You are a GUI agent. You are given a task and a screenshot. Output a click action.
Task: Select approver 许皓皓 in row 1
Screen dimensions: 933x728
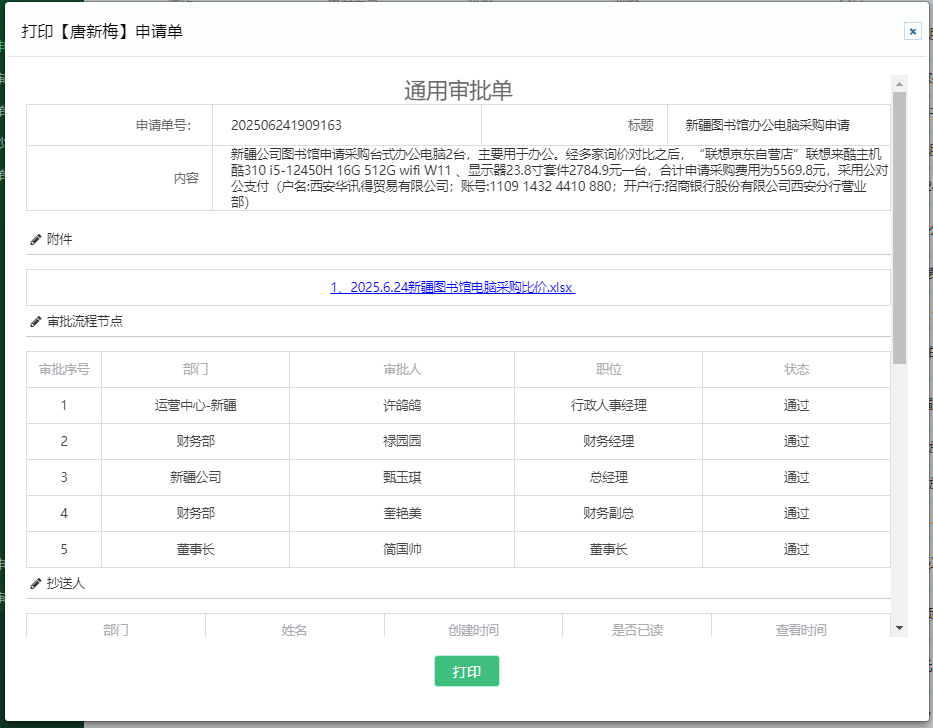click(402, 405)
